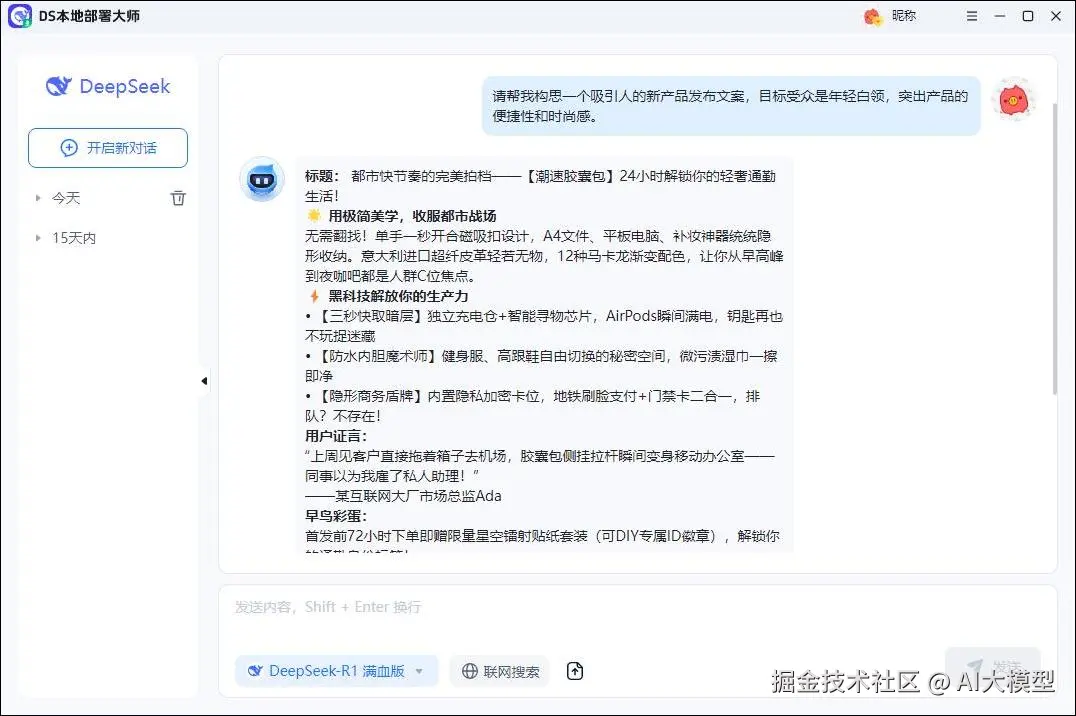Screen dimensions: 1076x716
Task: Click the file upload icon near input bar
Action: click(575, 671)
